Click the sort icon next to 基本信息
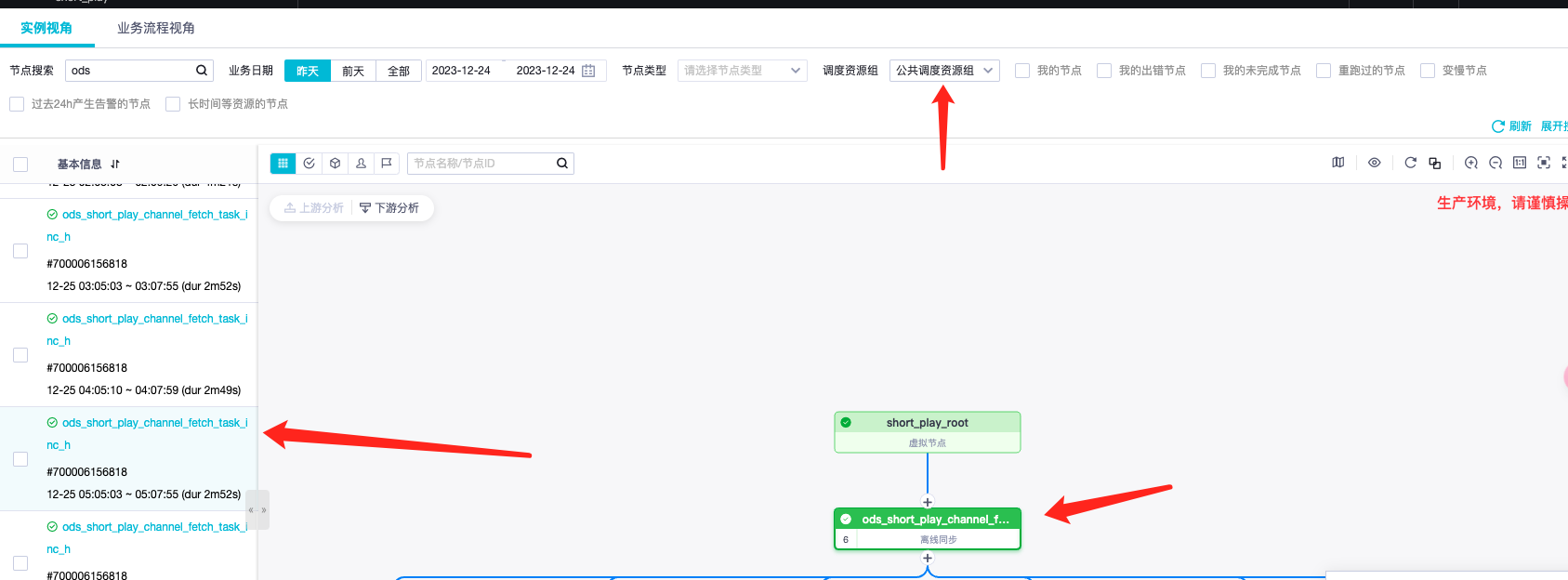Viewport: 1568px width, 580px height. pyautogui.click(x=115, y=165)
